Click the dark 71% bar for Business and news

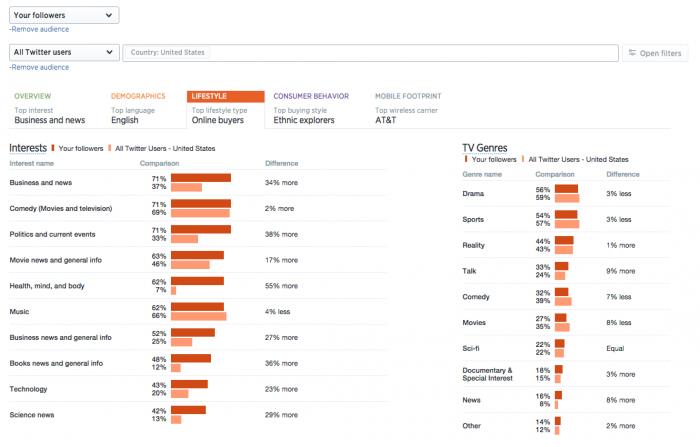click(201, 178)
